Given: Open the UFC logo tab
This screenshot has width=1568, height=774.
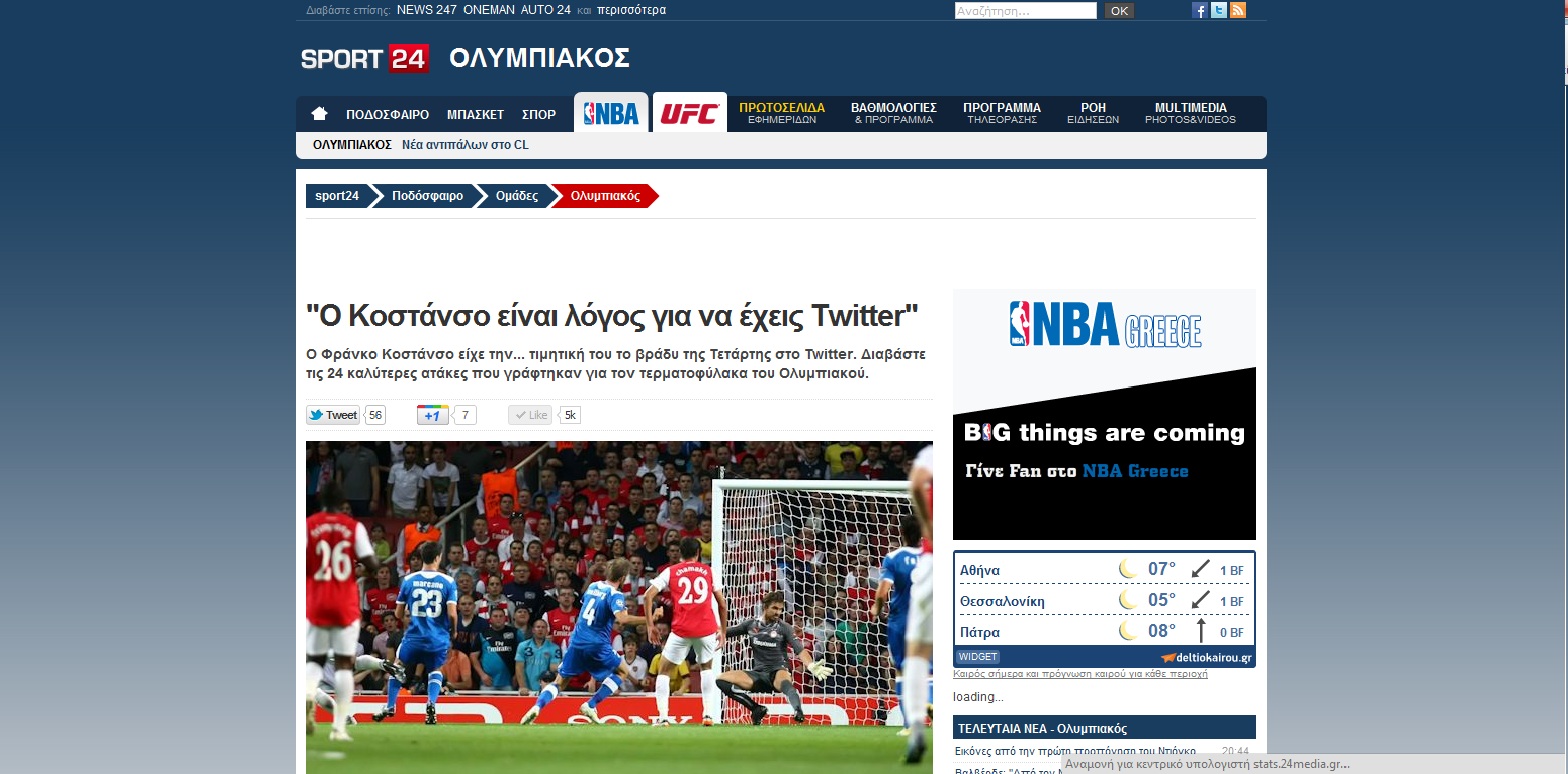Looking at the screenshot, I should pyautogui.click(x=689, y=113).
